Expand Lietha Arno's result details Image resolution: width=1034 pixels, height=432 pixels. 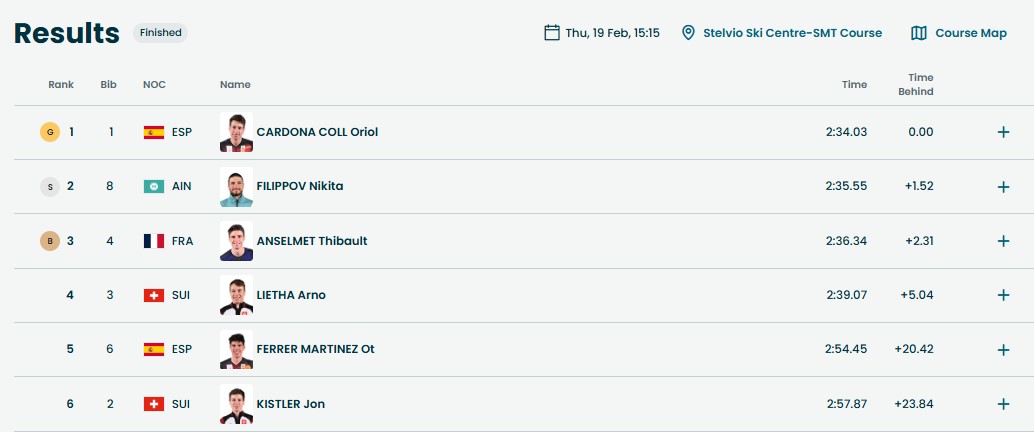pyautogui.click(x=1004, y=295)
